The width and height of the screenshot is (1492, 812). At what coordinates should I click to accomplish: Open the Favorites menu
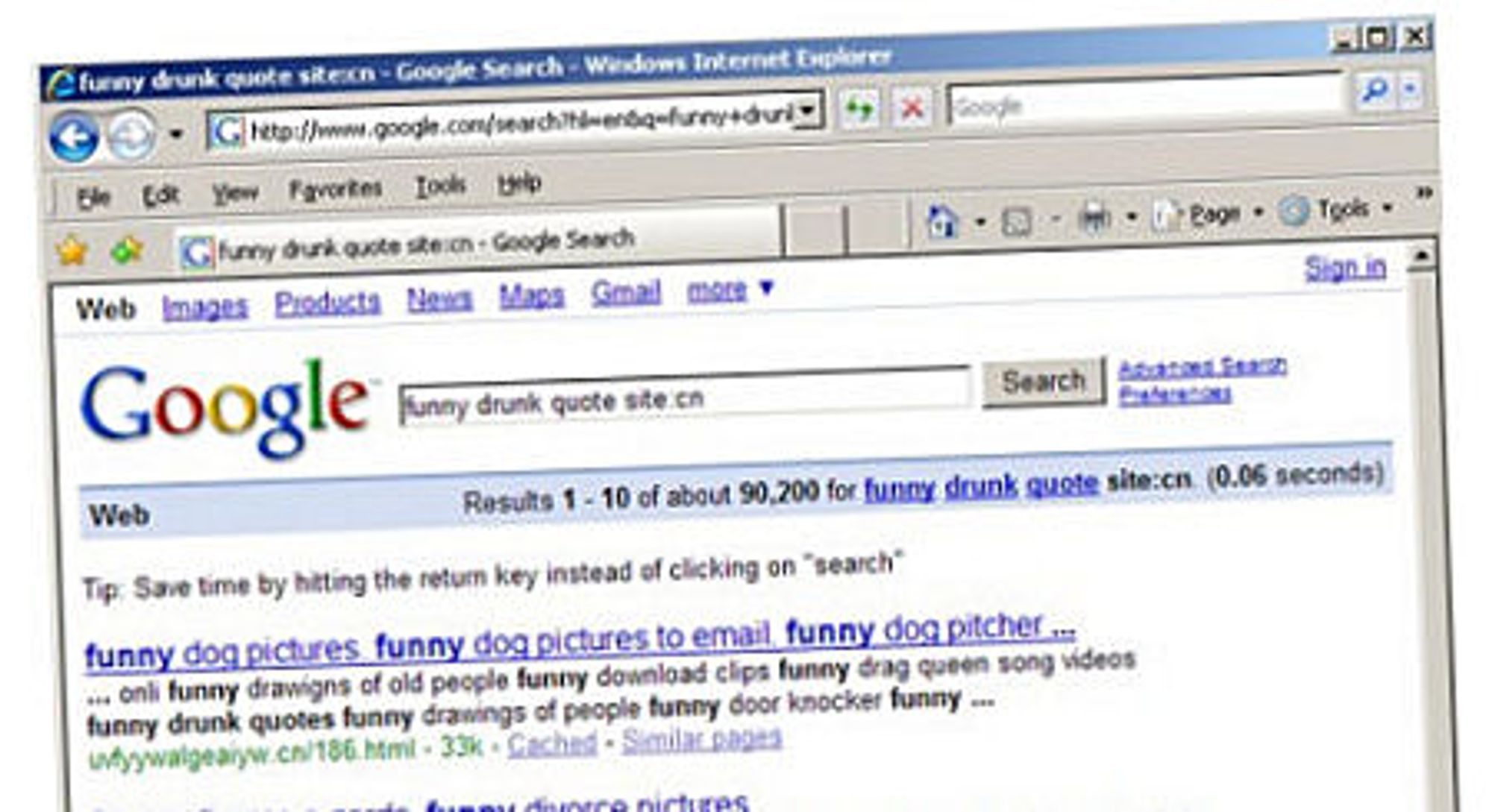(x=336, y=189)
